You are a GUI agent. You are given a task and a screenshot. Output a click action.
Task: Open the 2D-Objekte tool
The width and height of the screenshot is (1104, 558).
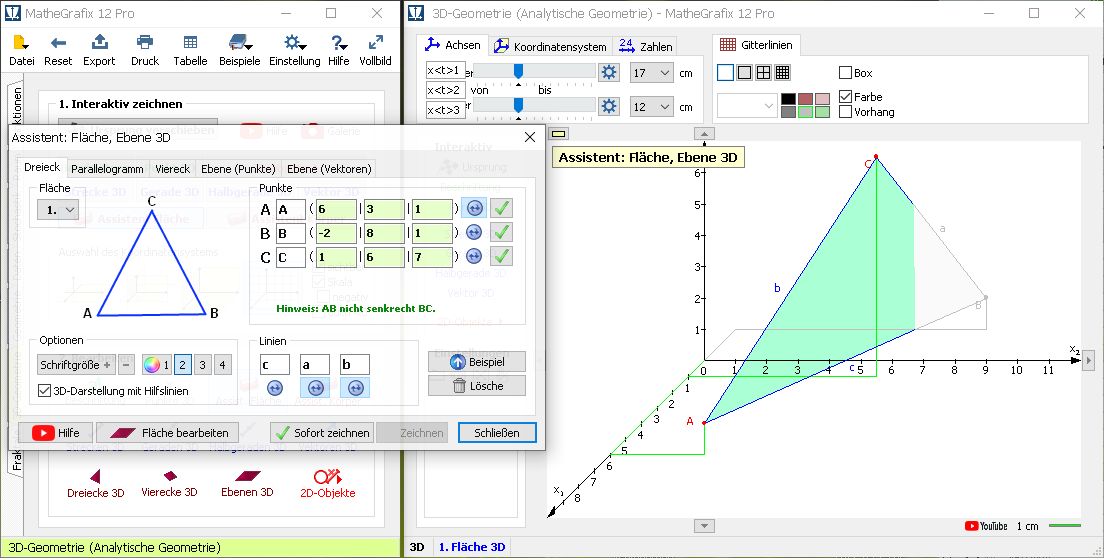[327, 484]
